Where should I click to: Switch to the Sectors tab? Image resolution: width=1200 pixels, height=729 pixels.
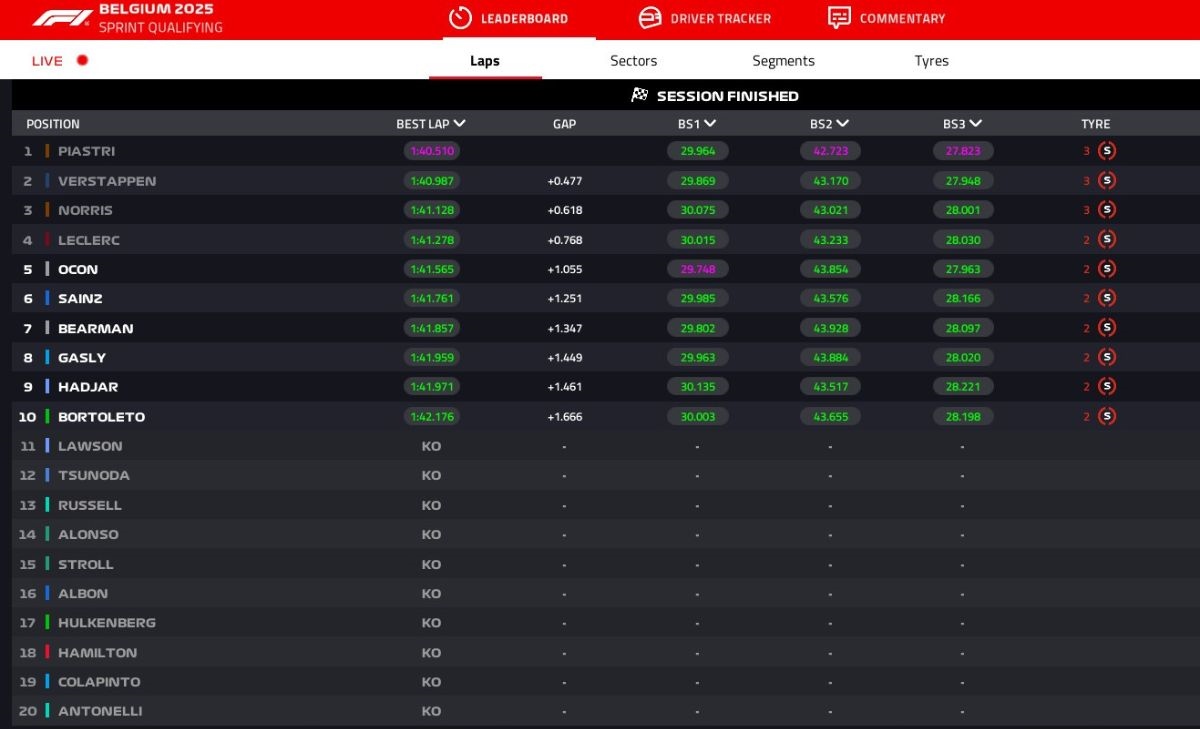click(633, 61)
